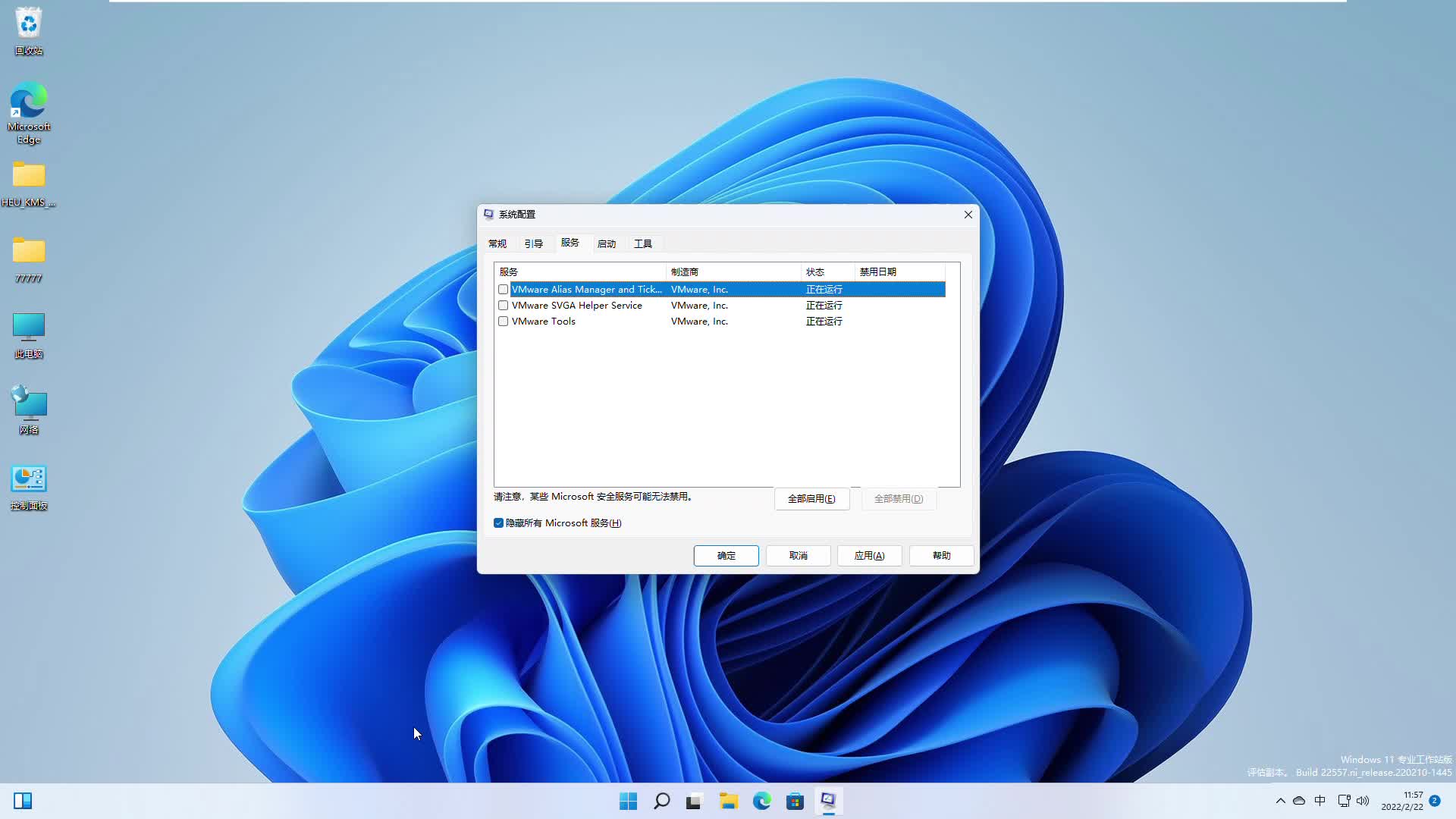The width and height of the screenshot is (1456, 819).
Task: Click the 引导 tab in 系统配置
Action: pyautogui.click(x=533, y=243)
